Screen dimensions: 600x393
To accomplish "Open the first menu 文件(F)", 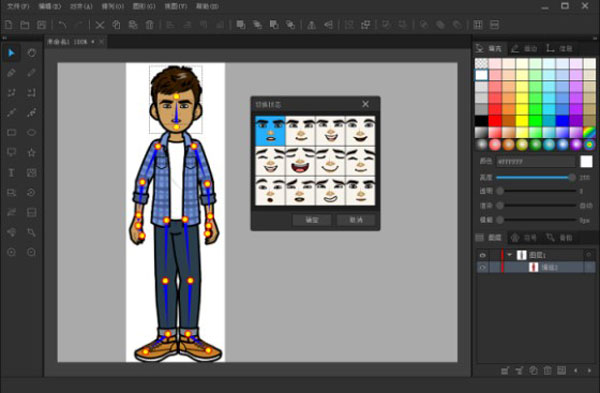I will point(18,7).
